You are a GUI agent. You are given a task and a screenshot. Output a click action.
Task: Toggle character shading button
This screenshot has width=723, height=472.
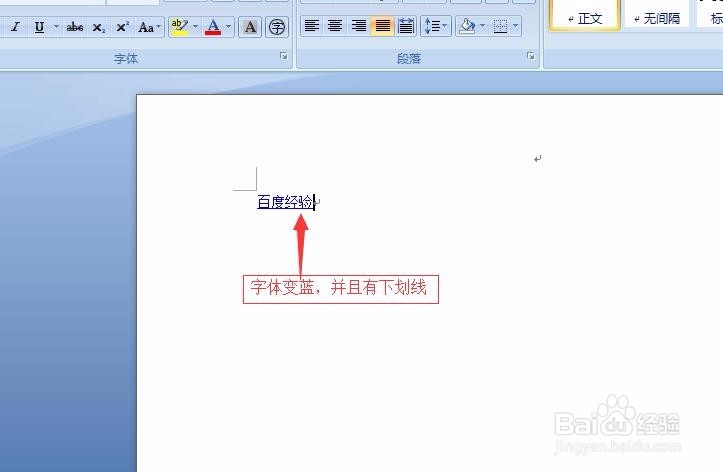tap(250, 27)
